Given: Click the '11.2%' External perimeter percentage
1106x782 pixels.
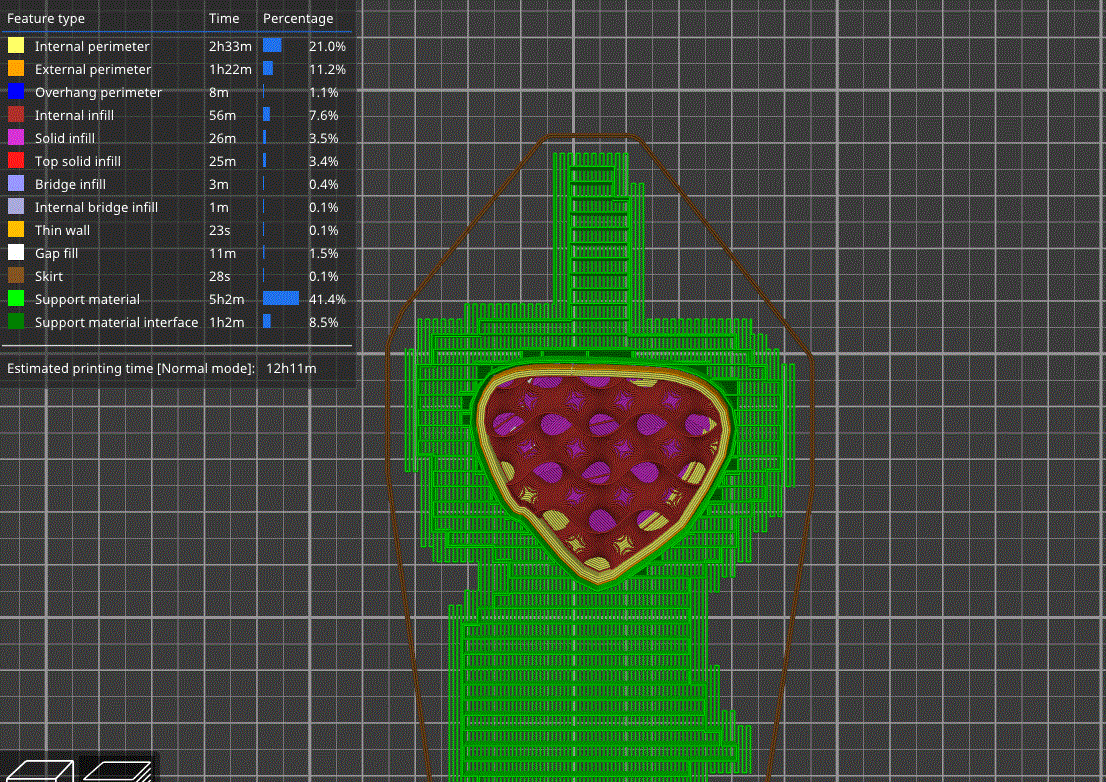Looking at the screenshot, I should coord(327,69).
